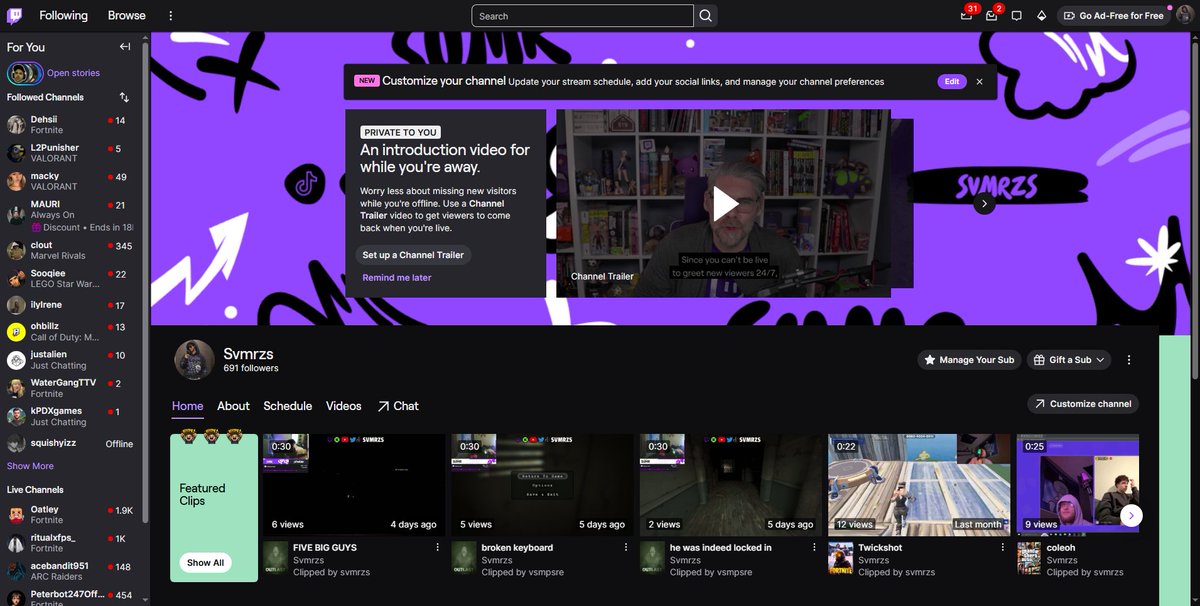Screen dimensions: 1200x606
Task: Open the Get Bits icon
Action: tap(1041, 16)
